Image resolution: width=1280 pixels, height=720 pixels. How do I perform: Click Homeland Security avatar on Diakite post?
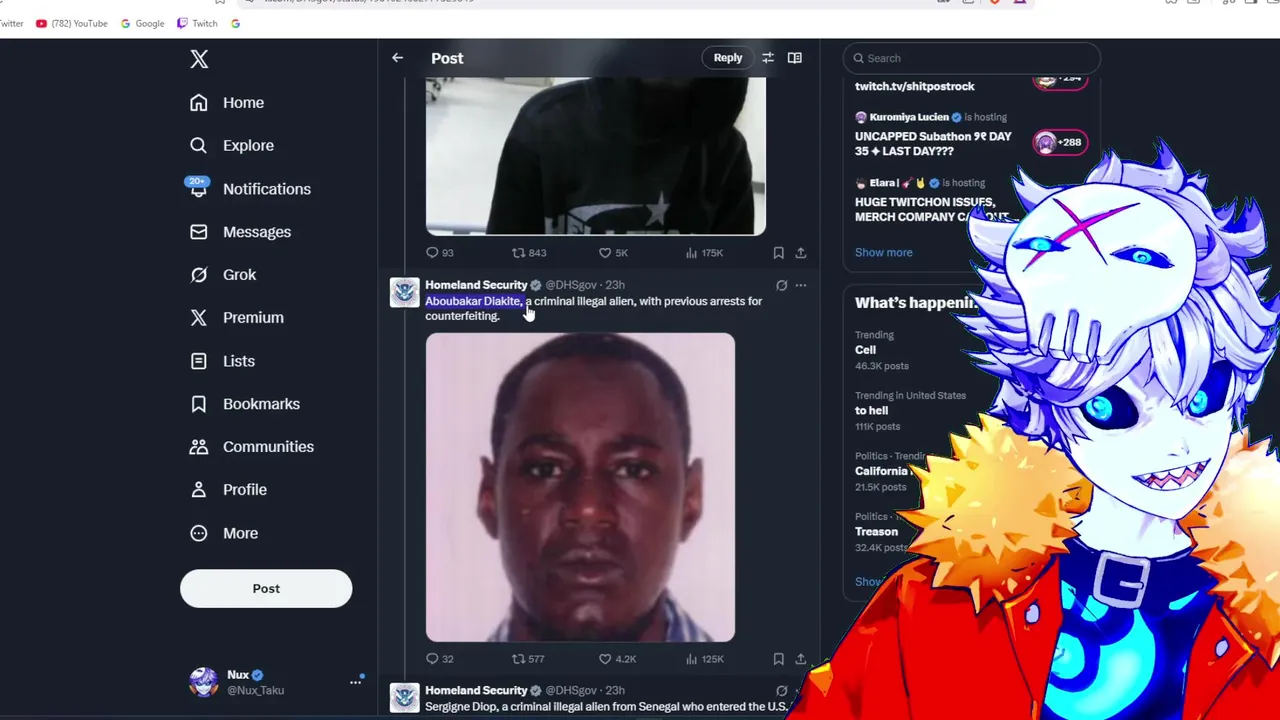click(404, 292)
